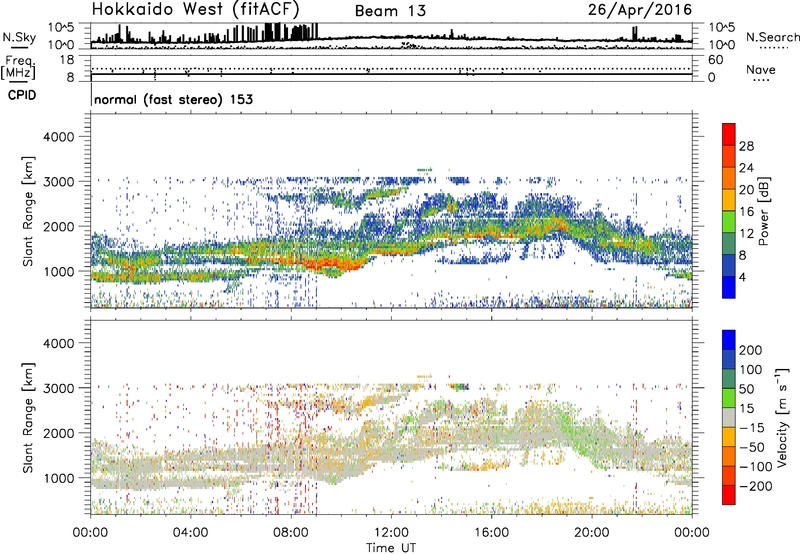Click the '-50' label on Velocity colorbar
Image resolution: width=800 pixels, height=554 pixels.
[x=752, y=447]
